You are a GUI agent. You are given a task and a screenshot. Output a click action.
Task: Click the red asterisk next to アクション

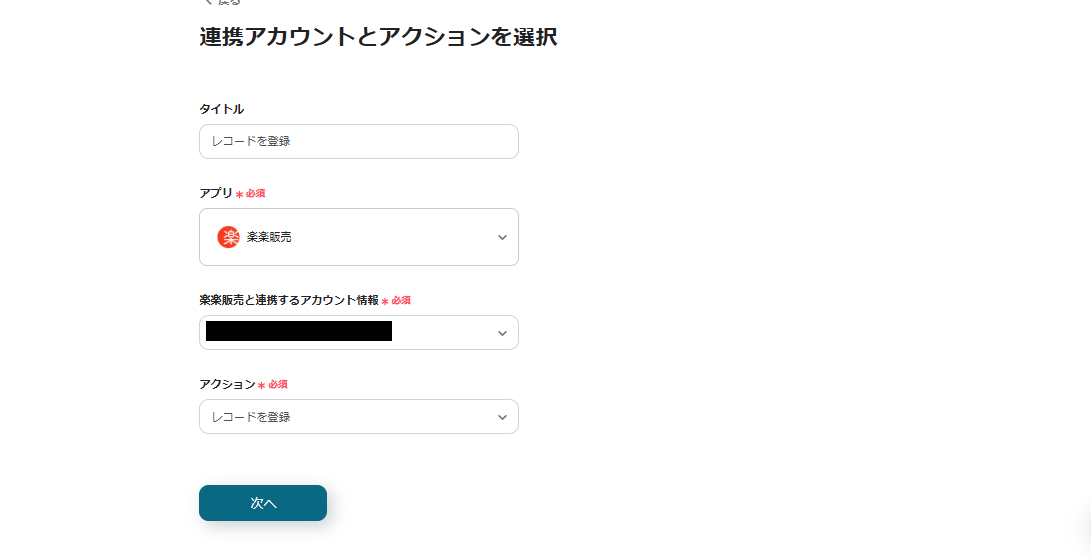click(x=262, y=385)
